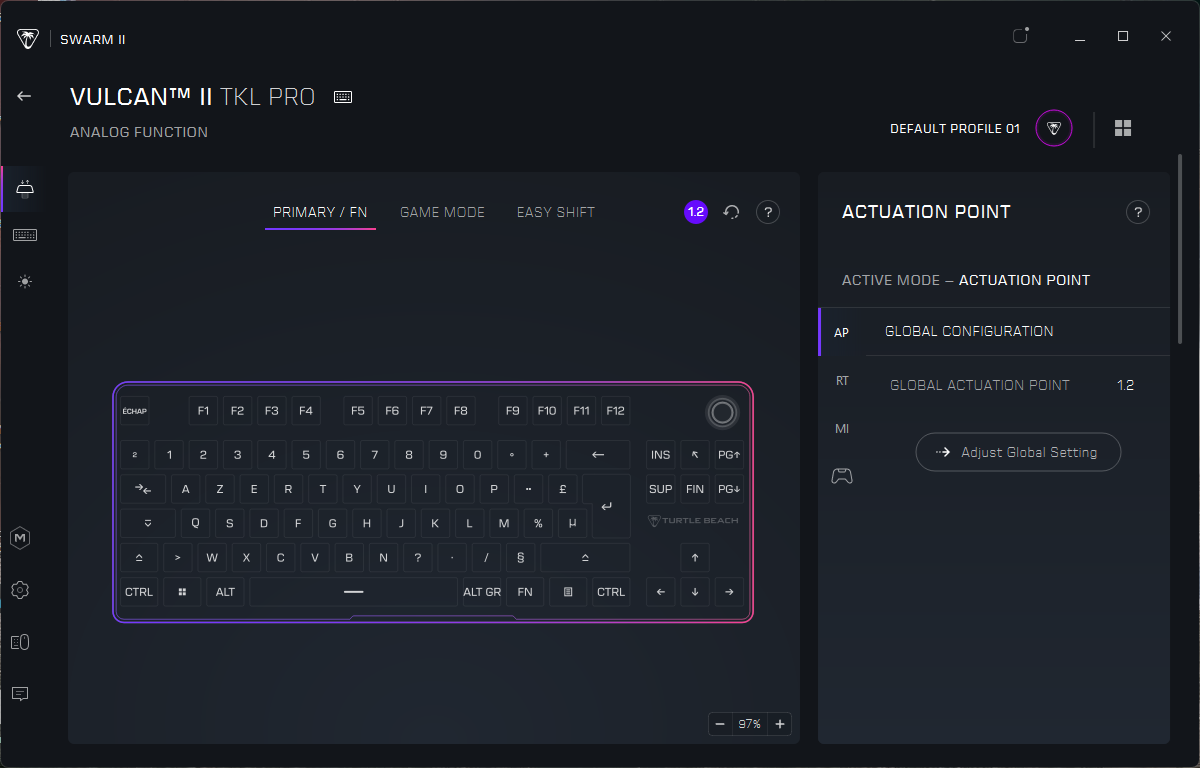The height and width of the screenshot is (768, 1200).
Task: Zoom out the keyboard view
Action: click(x=719, y=724)
